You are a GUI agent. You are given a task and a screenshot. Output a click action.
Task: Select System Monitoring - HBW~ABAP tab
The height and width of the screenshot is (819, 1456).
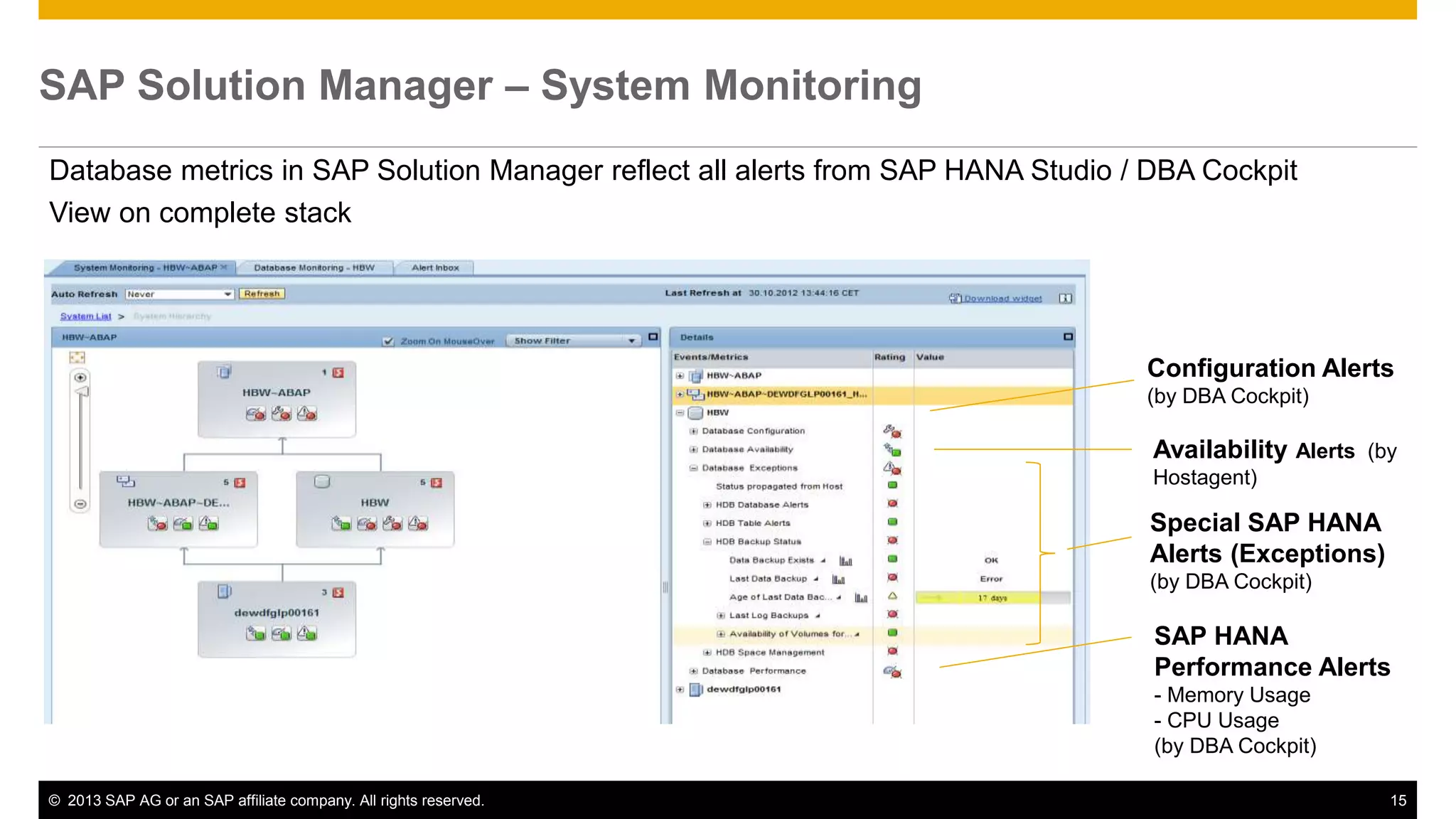145,268
